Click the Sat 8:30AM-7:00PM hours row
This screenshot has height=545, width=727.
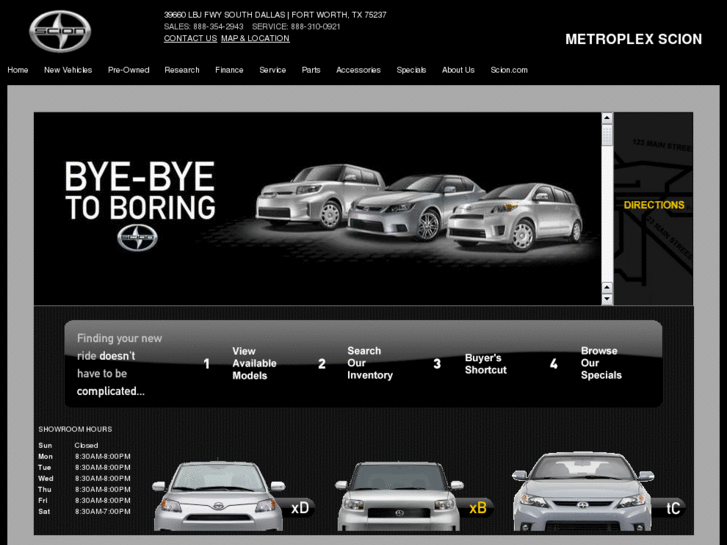[x=84, y=512]
